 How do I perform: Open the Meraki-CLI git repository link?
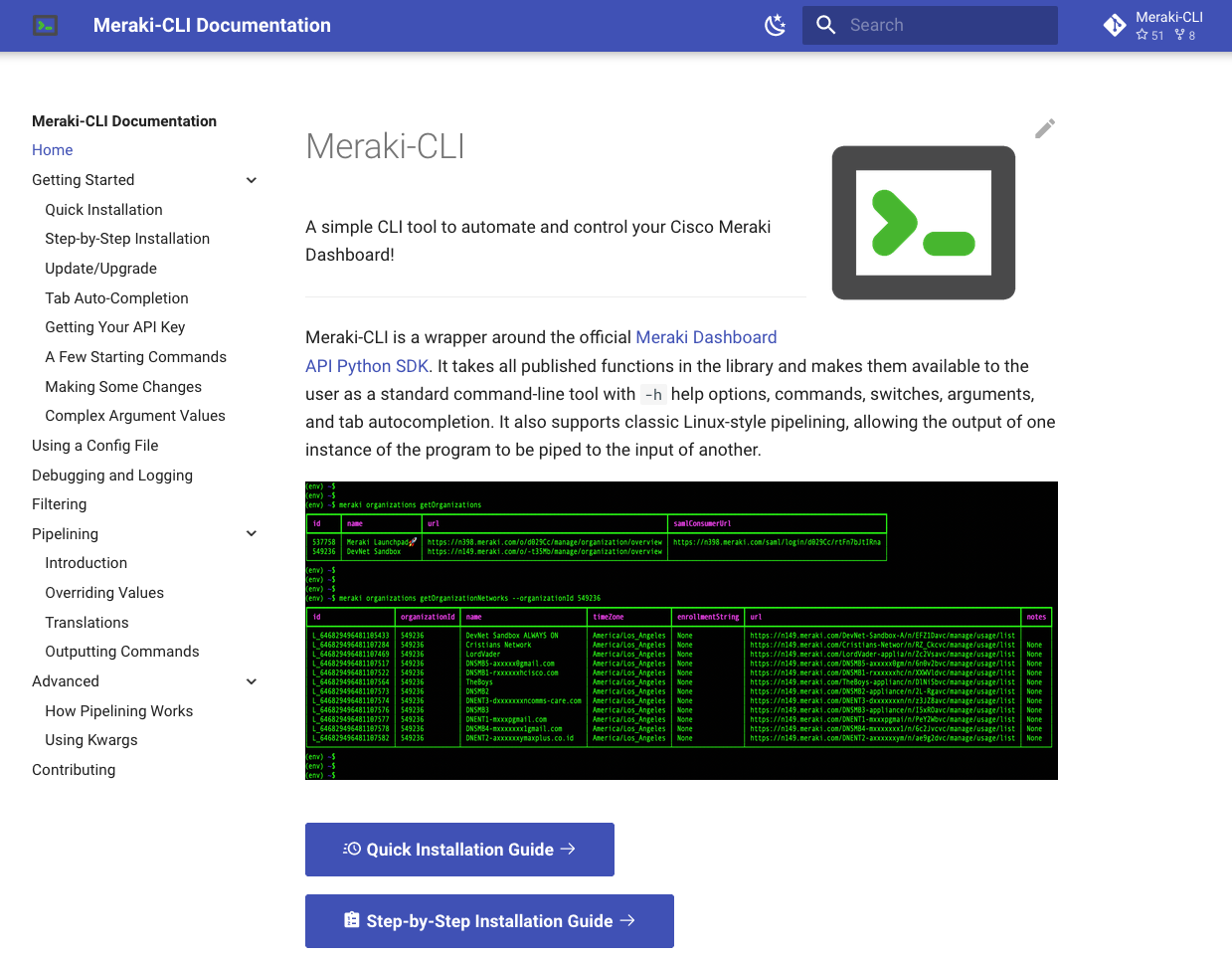(1154, 26)
